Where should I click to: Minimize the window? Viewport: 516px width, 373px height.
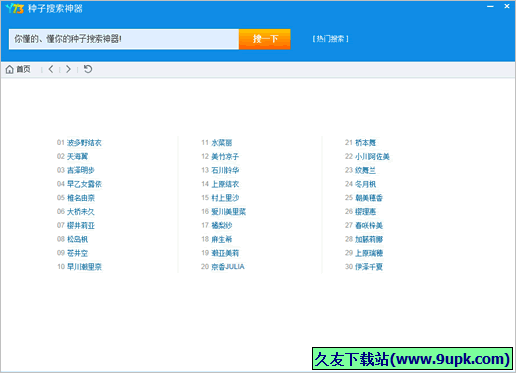tap(490, 6)
